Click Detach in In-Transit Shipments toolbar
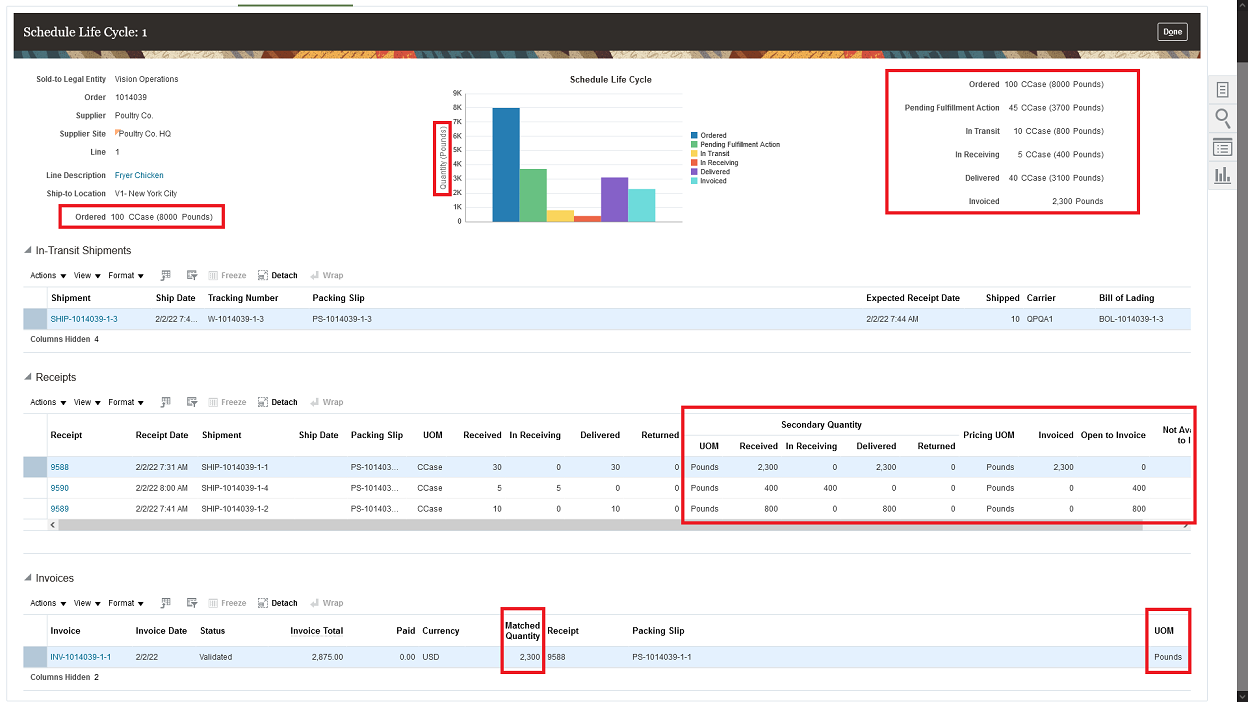The image size is (1248, 702). coord(278,275)
